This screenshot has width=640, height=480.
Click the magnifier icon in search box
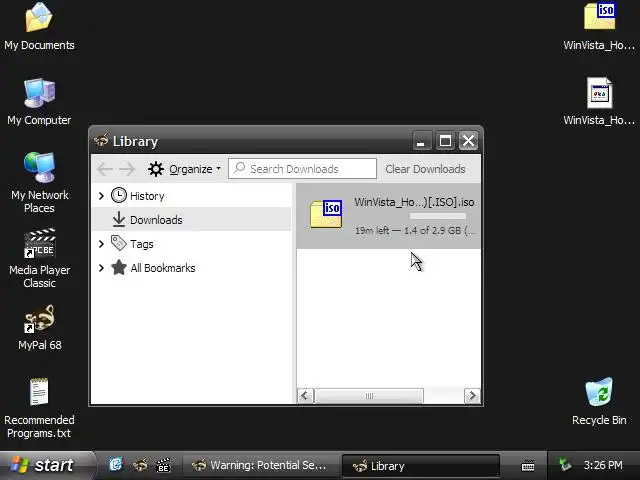pyautogui.click(x=240, y=168)
